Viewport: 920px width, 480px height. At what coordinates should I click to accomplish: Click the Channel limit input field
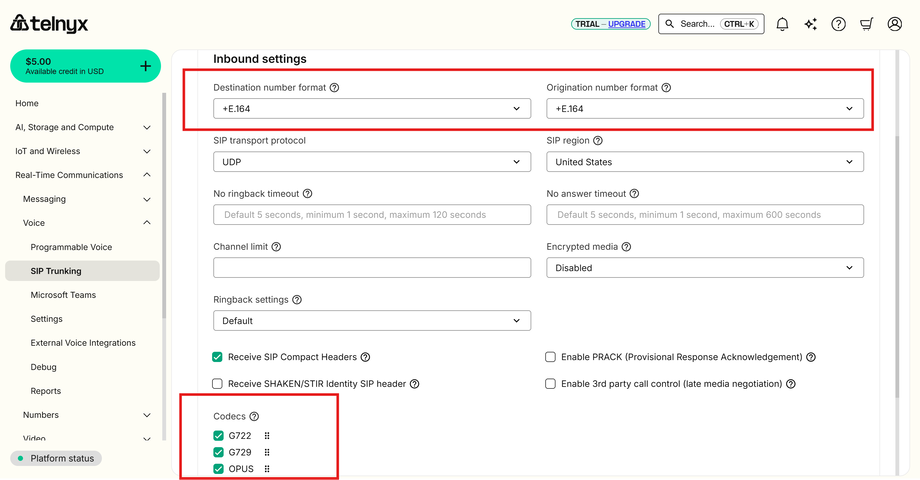click(372, 268)
